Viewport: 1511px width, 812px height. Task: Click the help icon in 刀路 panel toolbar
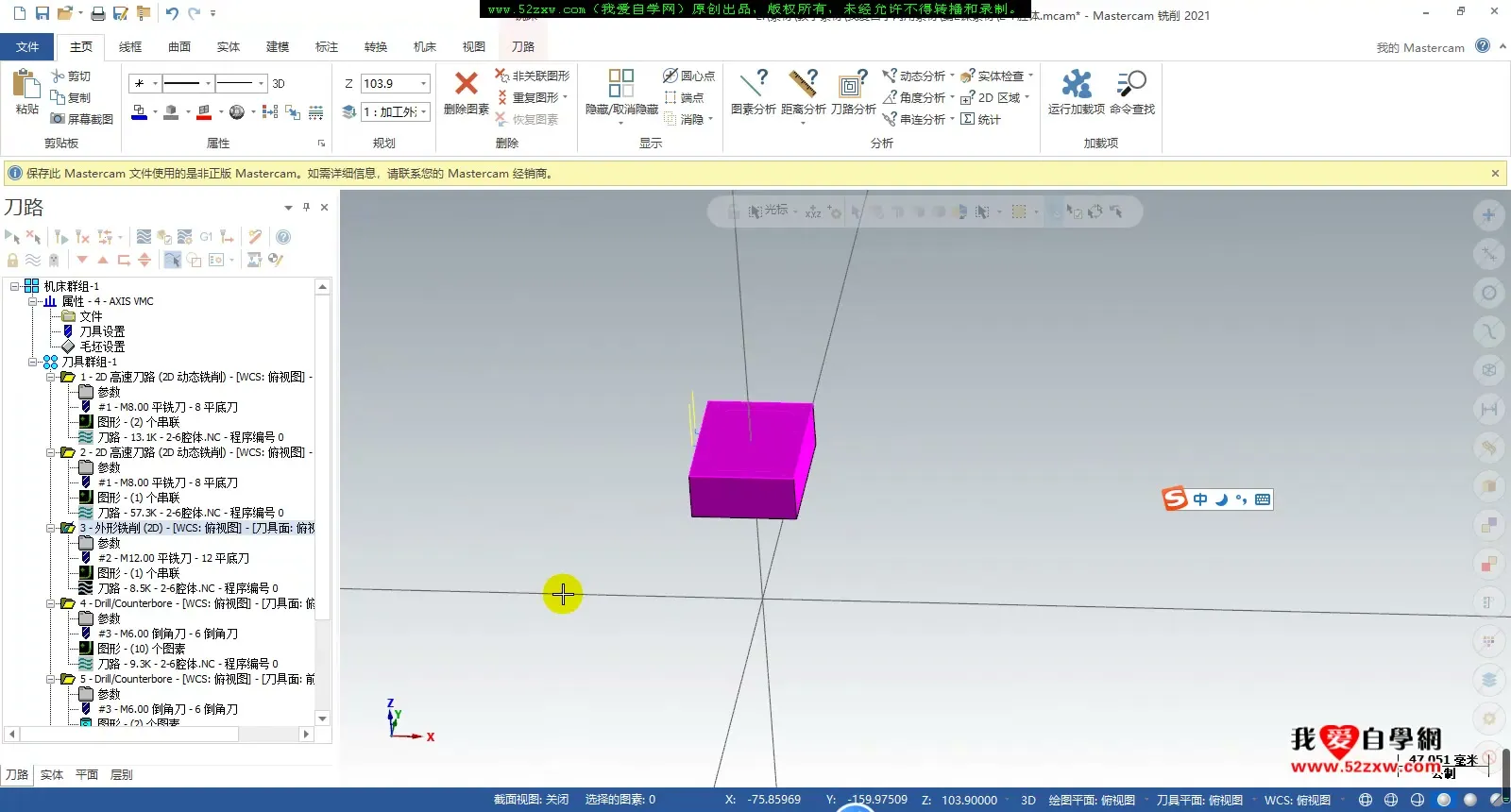(x=283, y=237)
